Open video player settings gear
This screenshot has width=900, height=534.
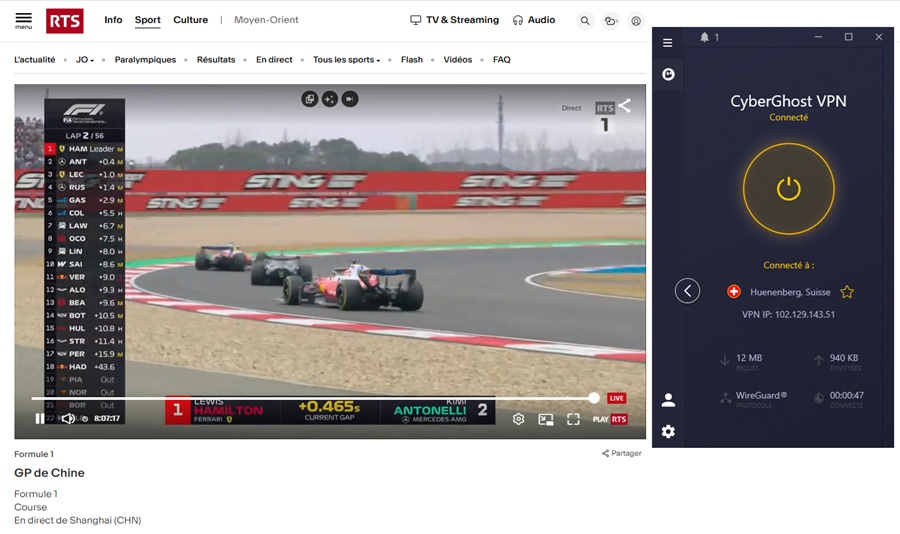tap(518, 419)
